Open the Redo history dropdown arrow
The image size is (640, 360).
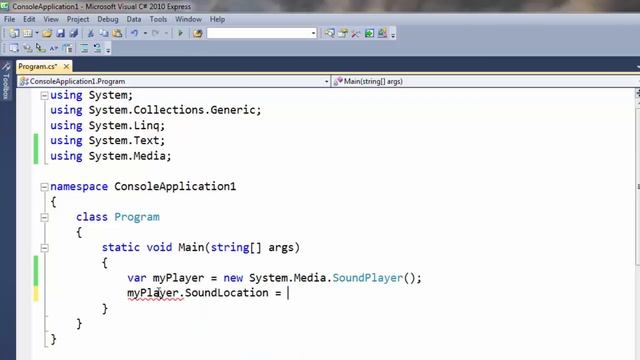coord(166,33)
